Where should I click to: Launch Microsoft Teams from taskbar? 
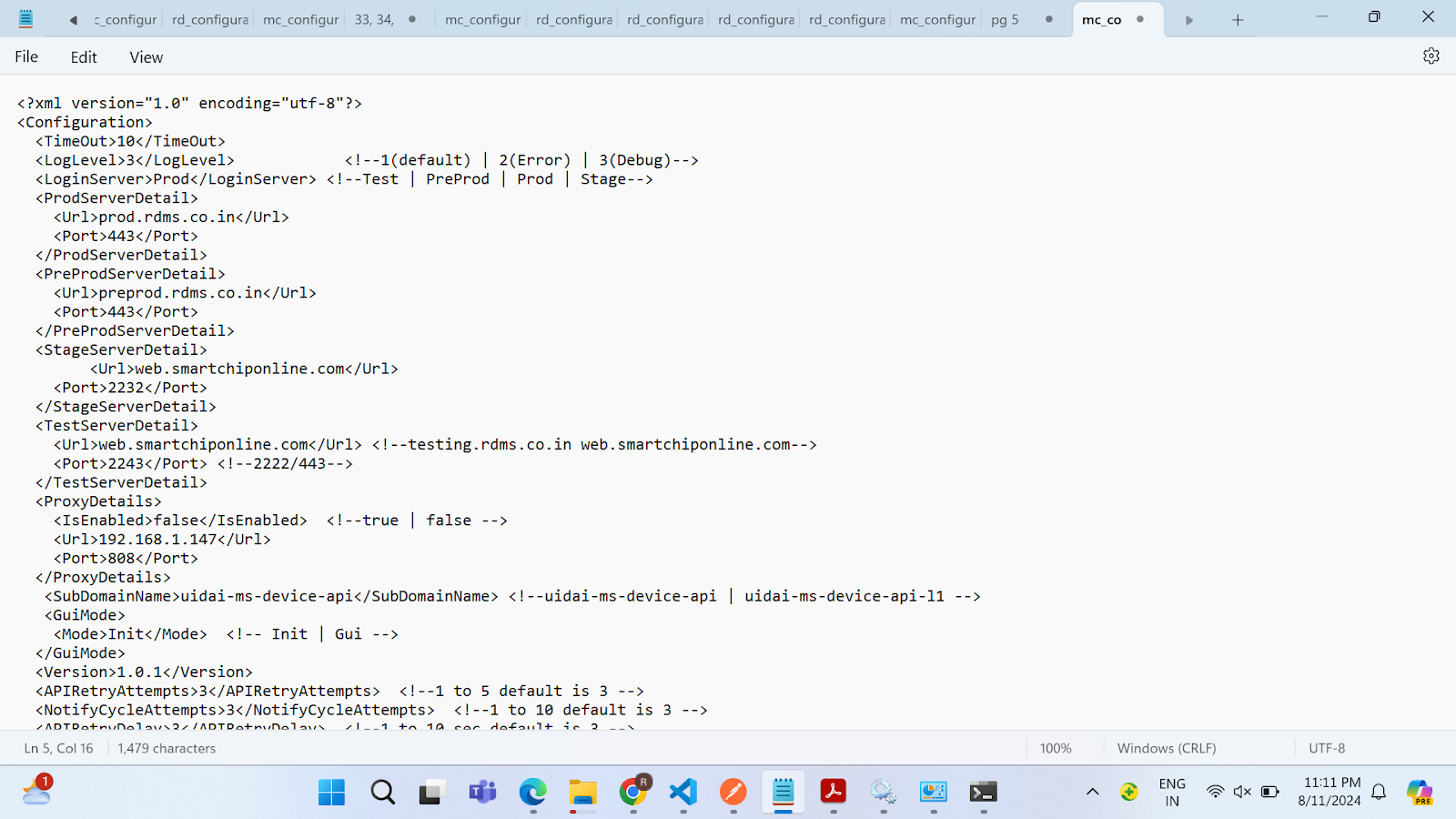[482, 793]
